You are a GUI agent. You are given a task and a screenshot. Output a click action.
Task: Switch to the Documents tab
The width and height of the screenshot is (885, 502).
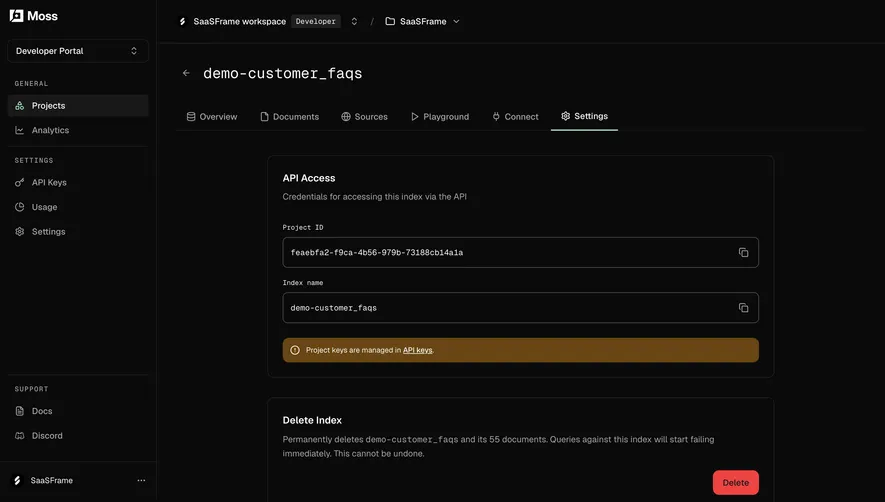click(x=290, y=116)
